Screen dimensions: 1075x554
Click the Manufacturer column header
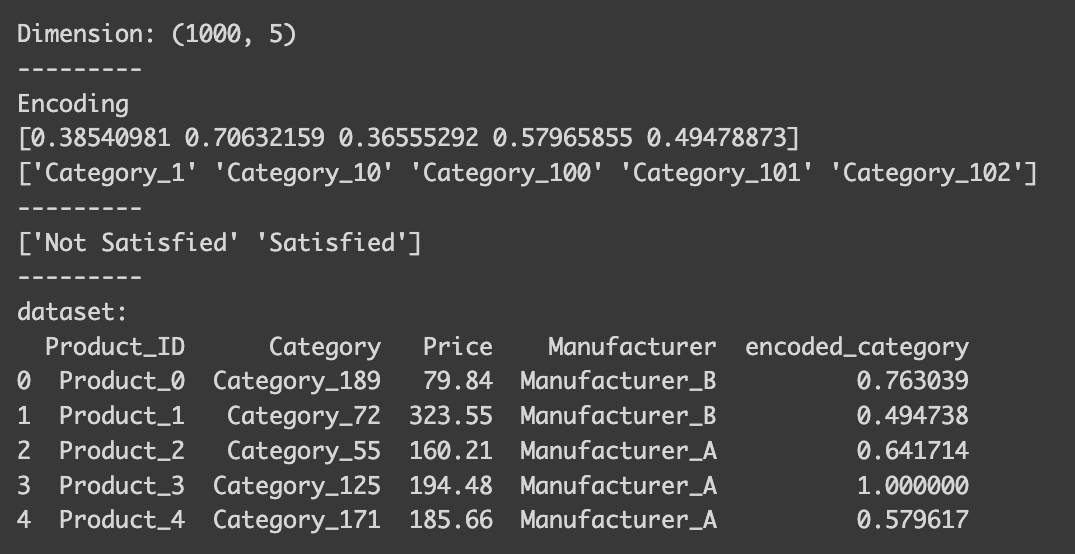(632, 347)
